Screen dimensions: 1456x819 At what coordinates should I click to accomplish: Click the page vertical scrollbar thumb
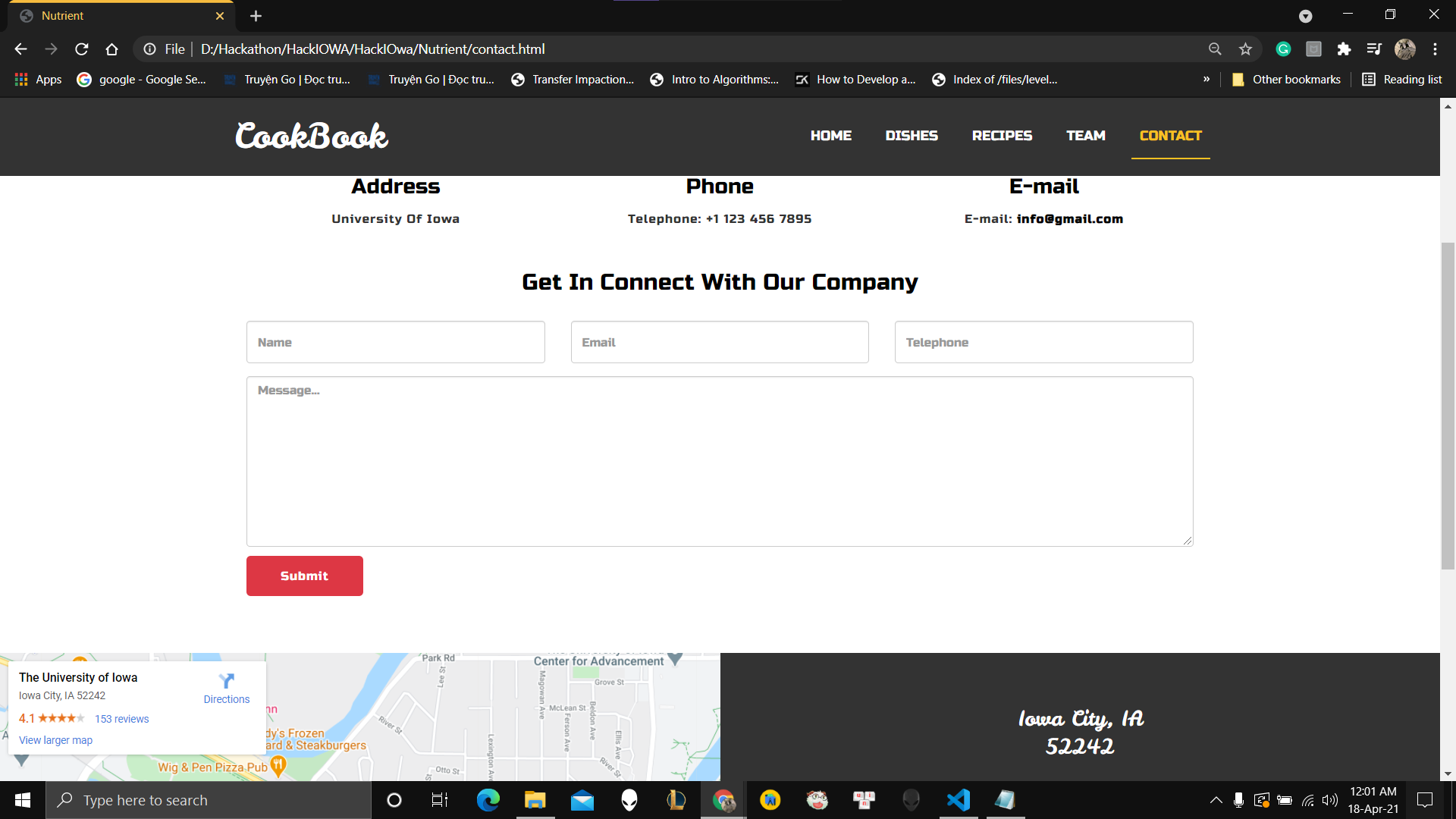tap(1448, 406)
